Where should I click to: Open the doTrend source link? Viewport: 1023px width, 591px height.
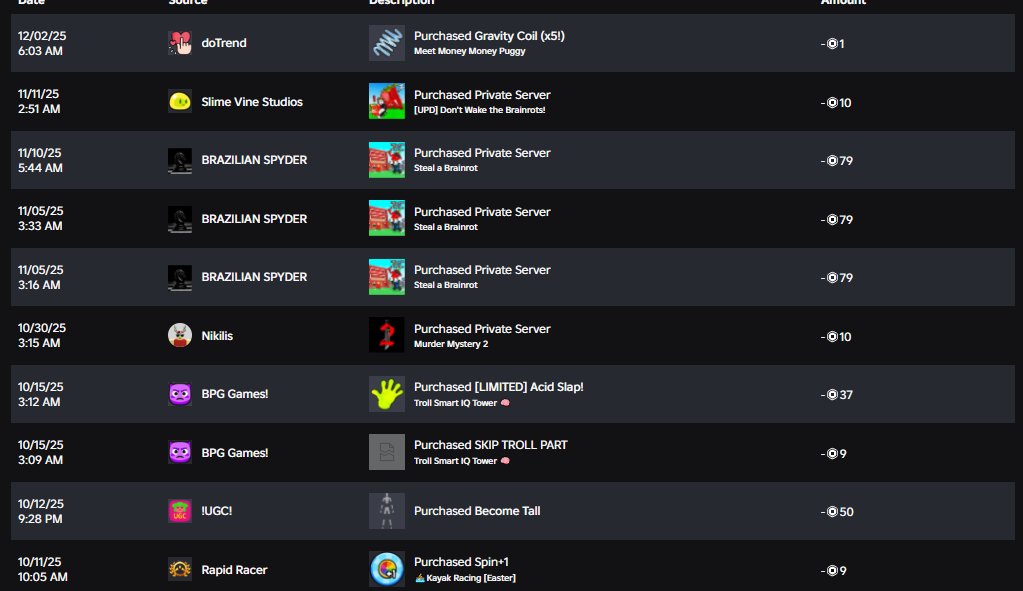[224, 43]
